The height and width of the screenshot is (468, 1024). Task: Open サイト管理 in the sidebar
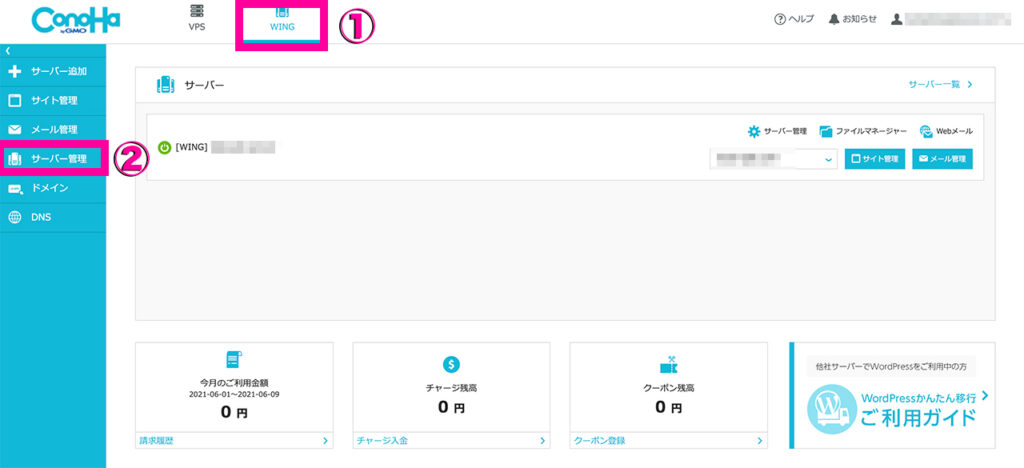point(53,101)
